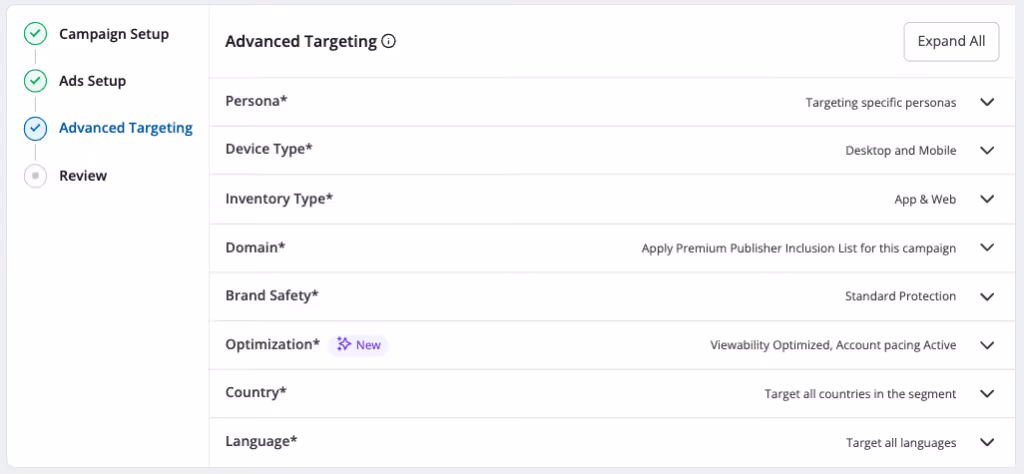Click the Review step circle icon
Viewport: 1024px width, 474px height.
point(35,176)
